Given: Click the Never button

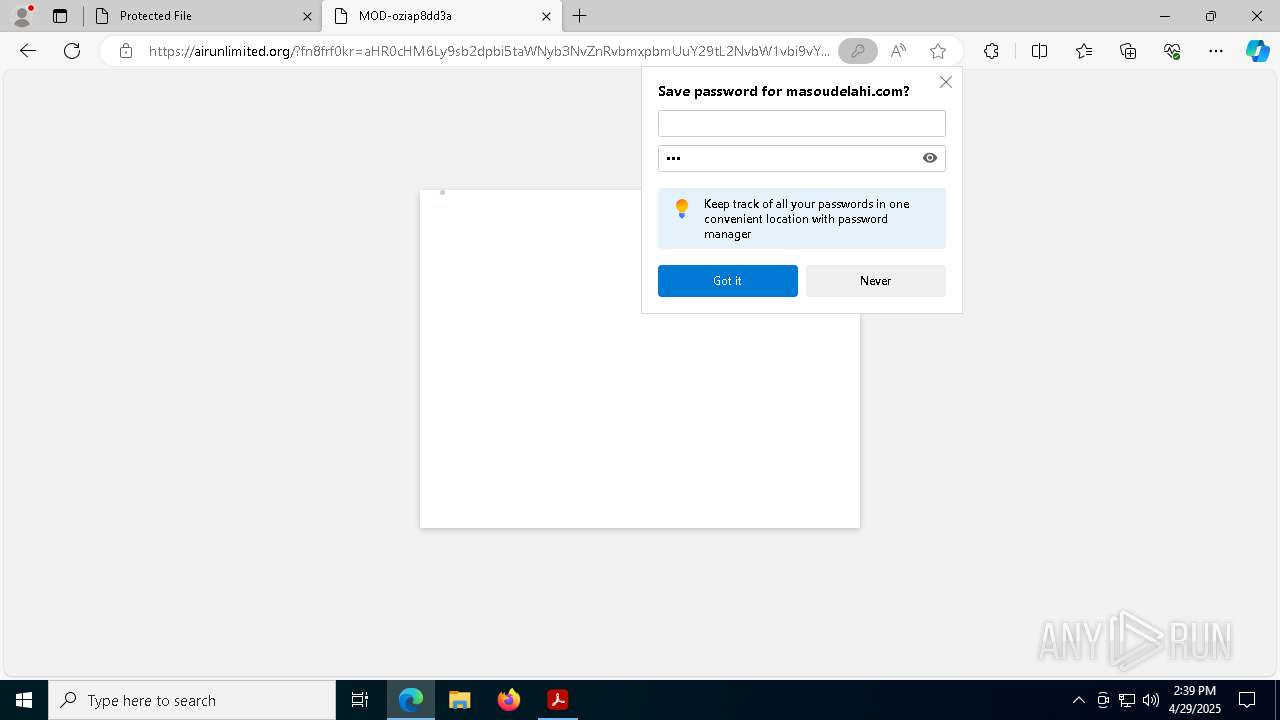Looking at the screenshot, I should [x=876, y=281].
